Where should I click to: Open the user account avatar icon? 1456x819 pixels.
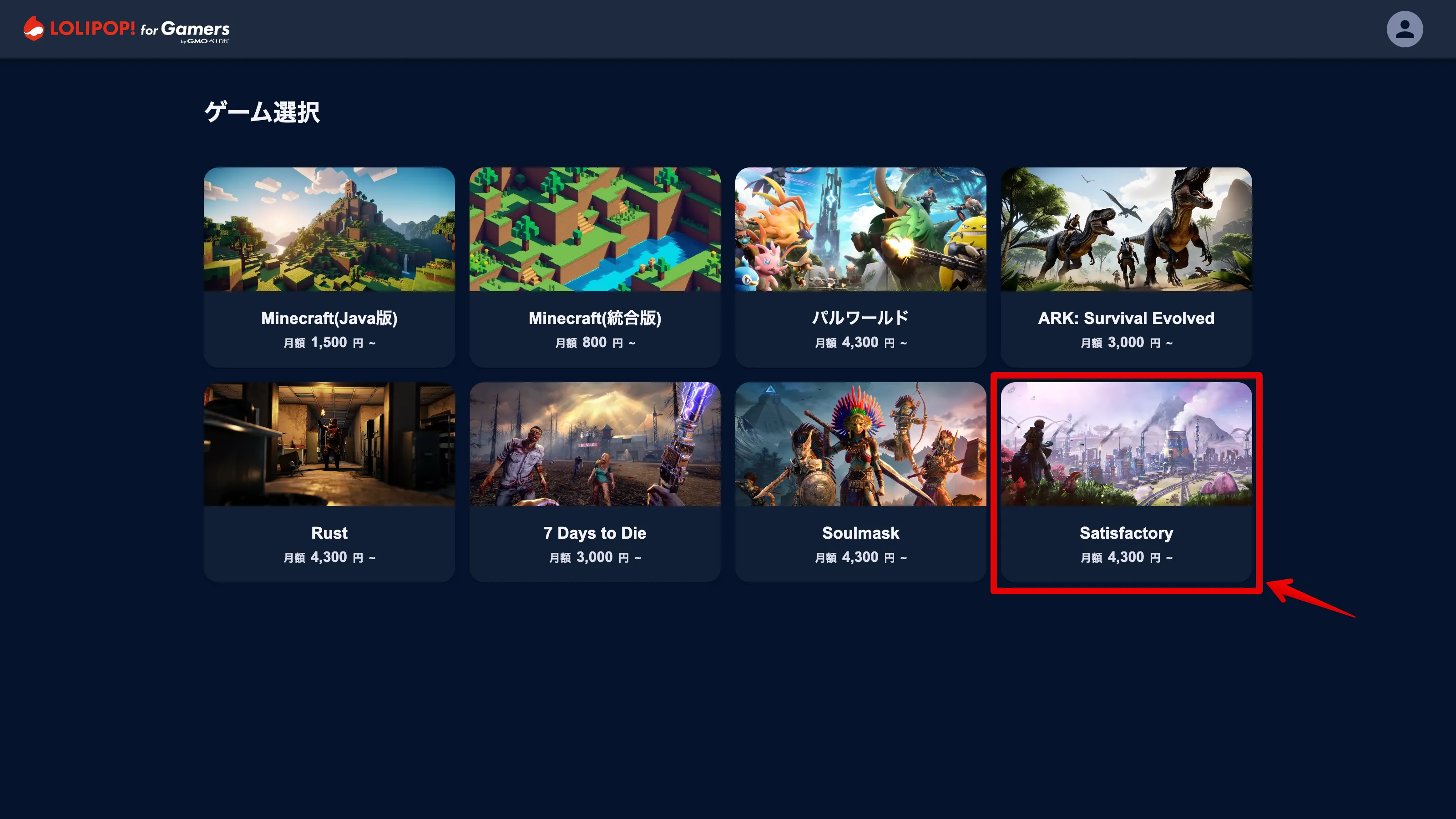tap(1405, 29)
